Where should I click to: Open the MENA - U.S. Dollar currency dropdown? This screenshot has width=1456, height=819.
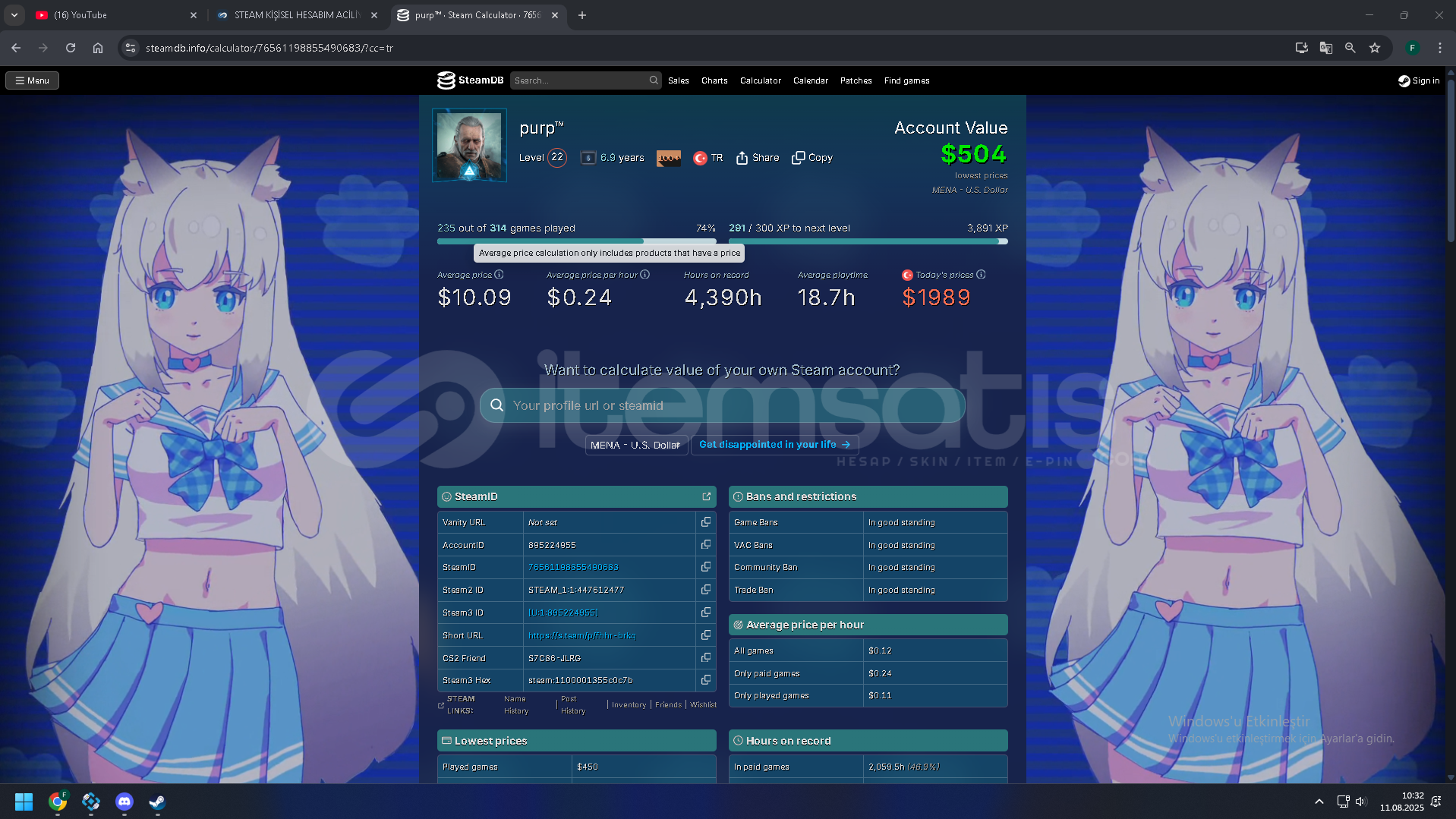[636, 445]
